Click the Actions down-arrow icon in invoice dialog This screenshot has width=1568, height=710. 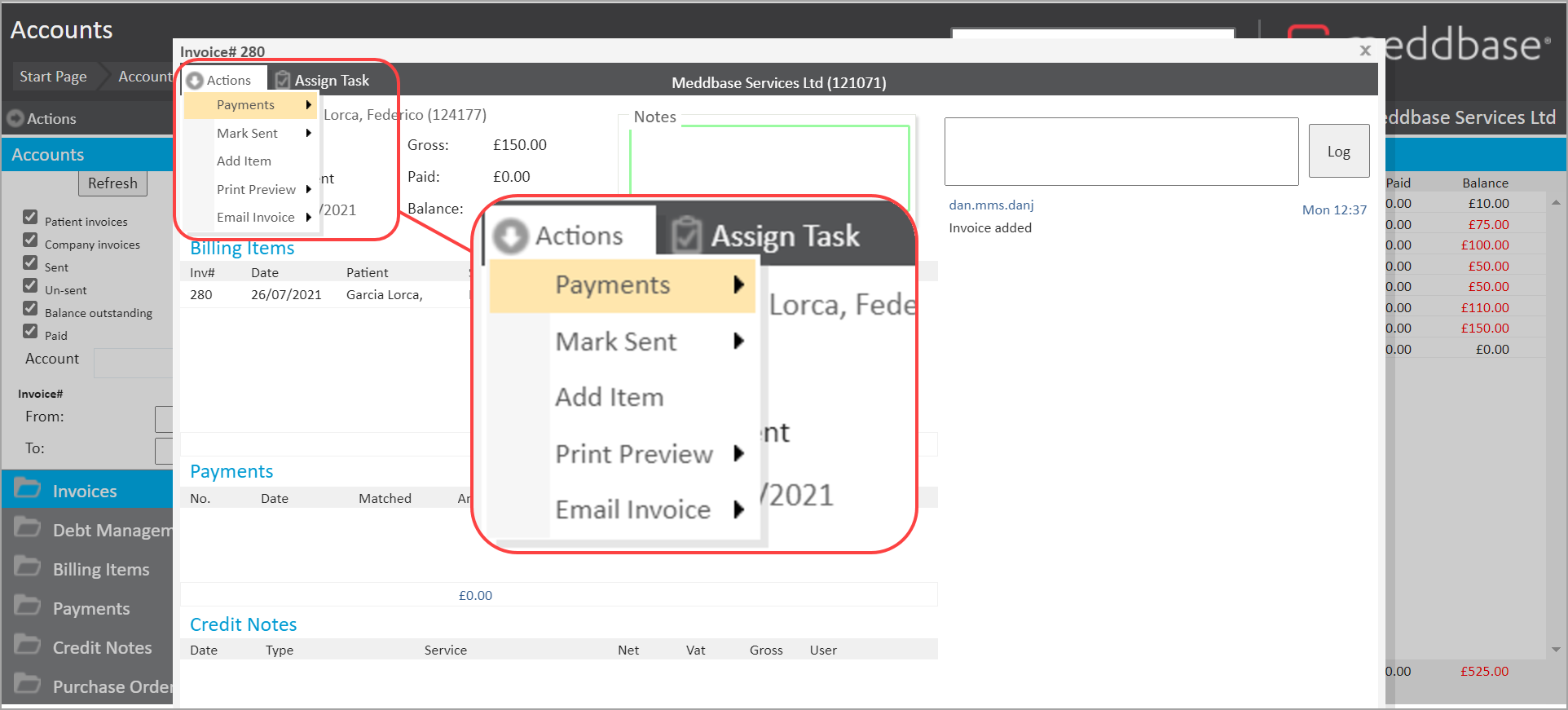195,81
